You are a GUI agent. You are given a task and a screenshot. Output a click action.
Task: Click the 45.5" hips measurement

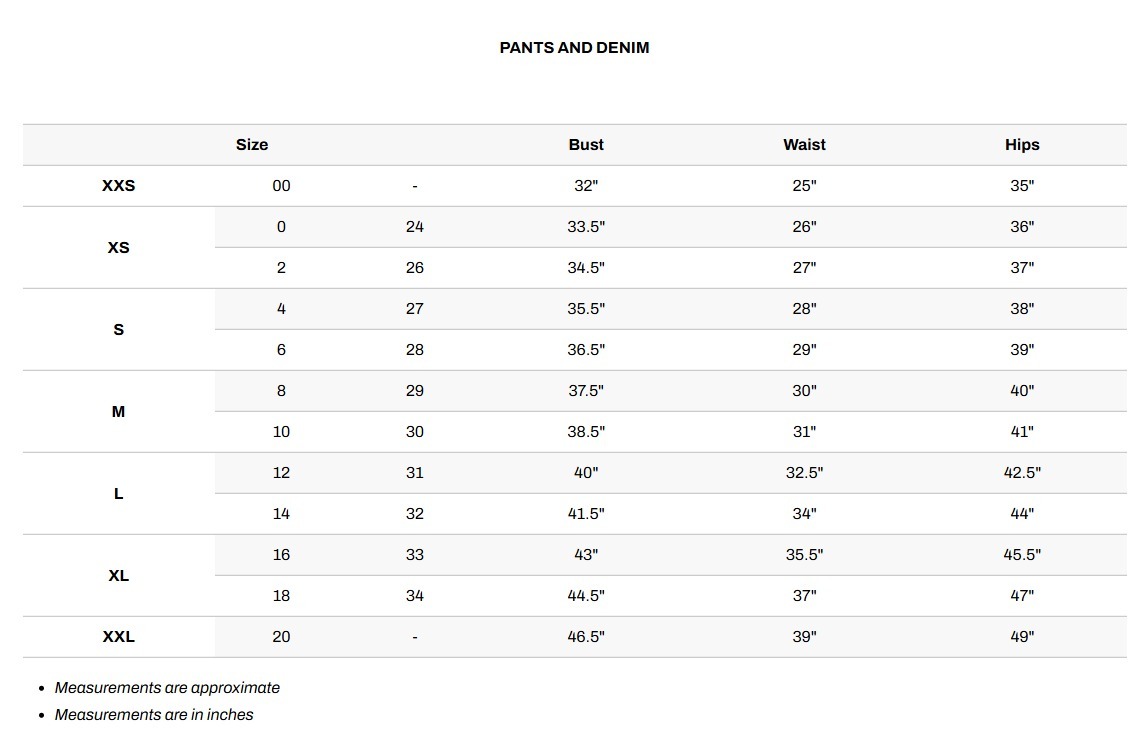[x=1022, y=555]
